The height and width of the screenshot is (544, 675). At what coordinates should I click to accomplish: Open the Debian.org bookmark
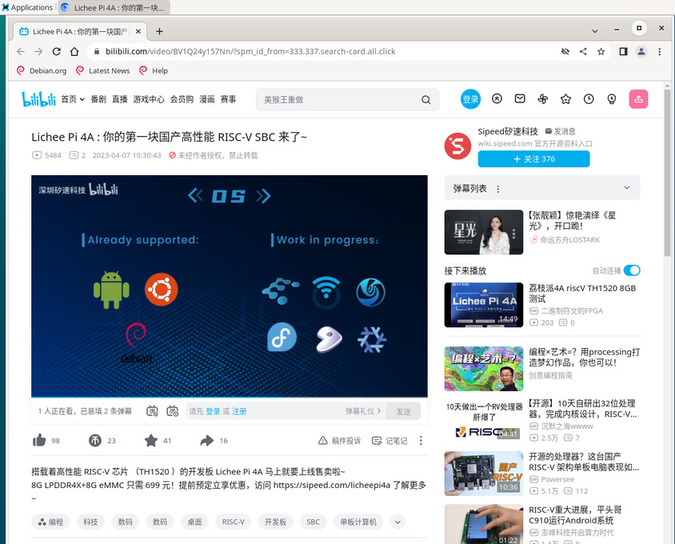point(41,71)
